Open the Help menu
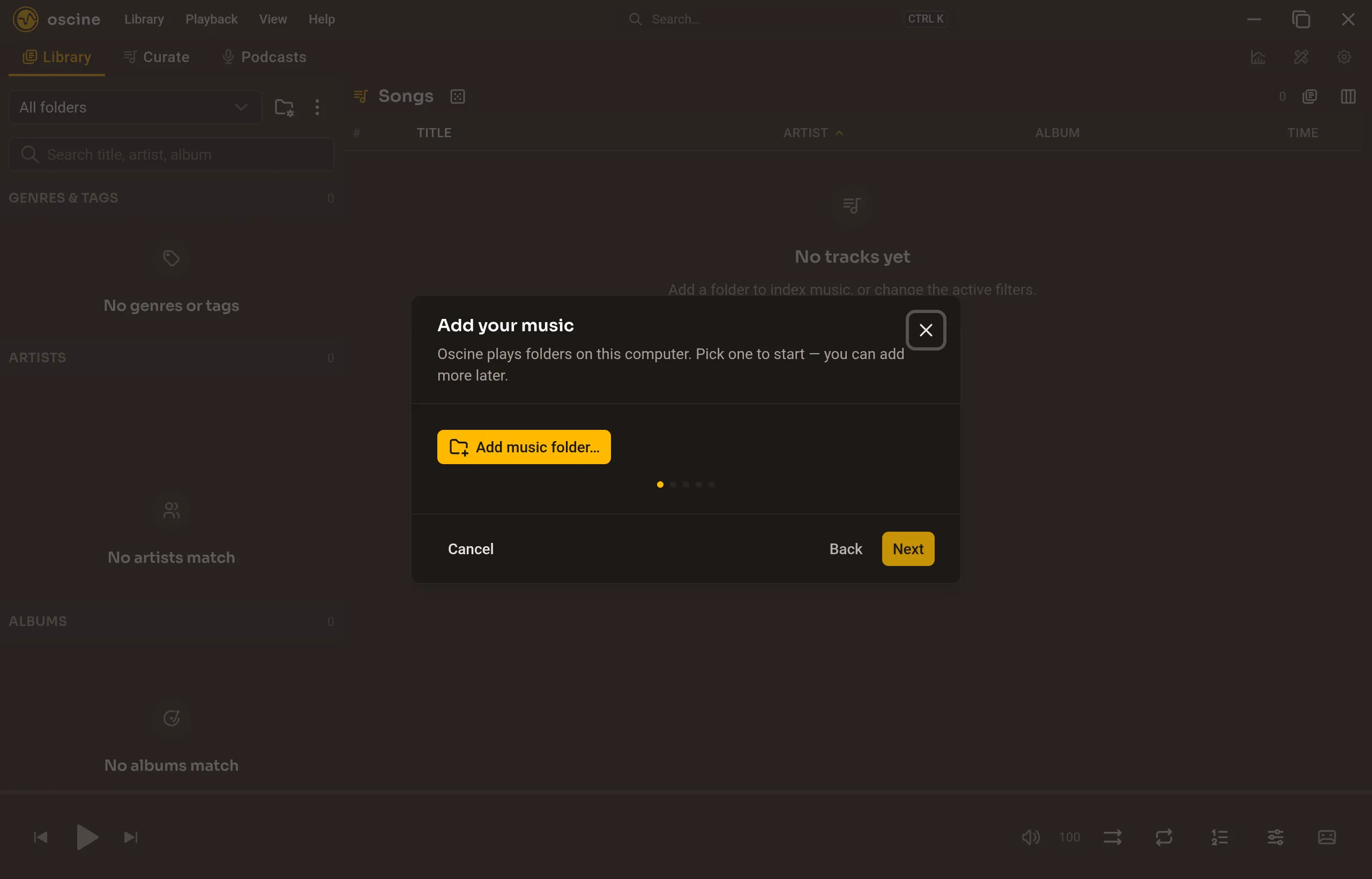 click(322, 19)
